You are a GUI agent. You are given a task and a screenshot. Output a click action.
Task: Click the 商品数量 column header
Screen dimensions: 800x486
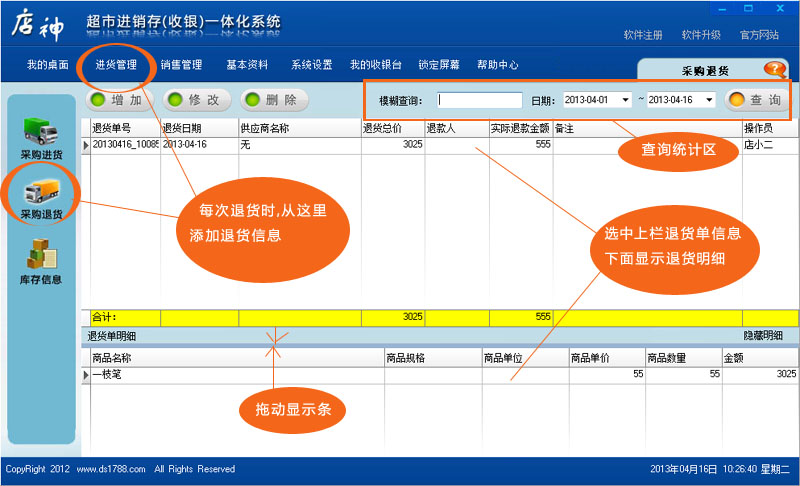click(x=684, y=358)
